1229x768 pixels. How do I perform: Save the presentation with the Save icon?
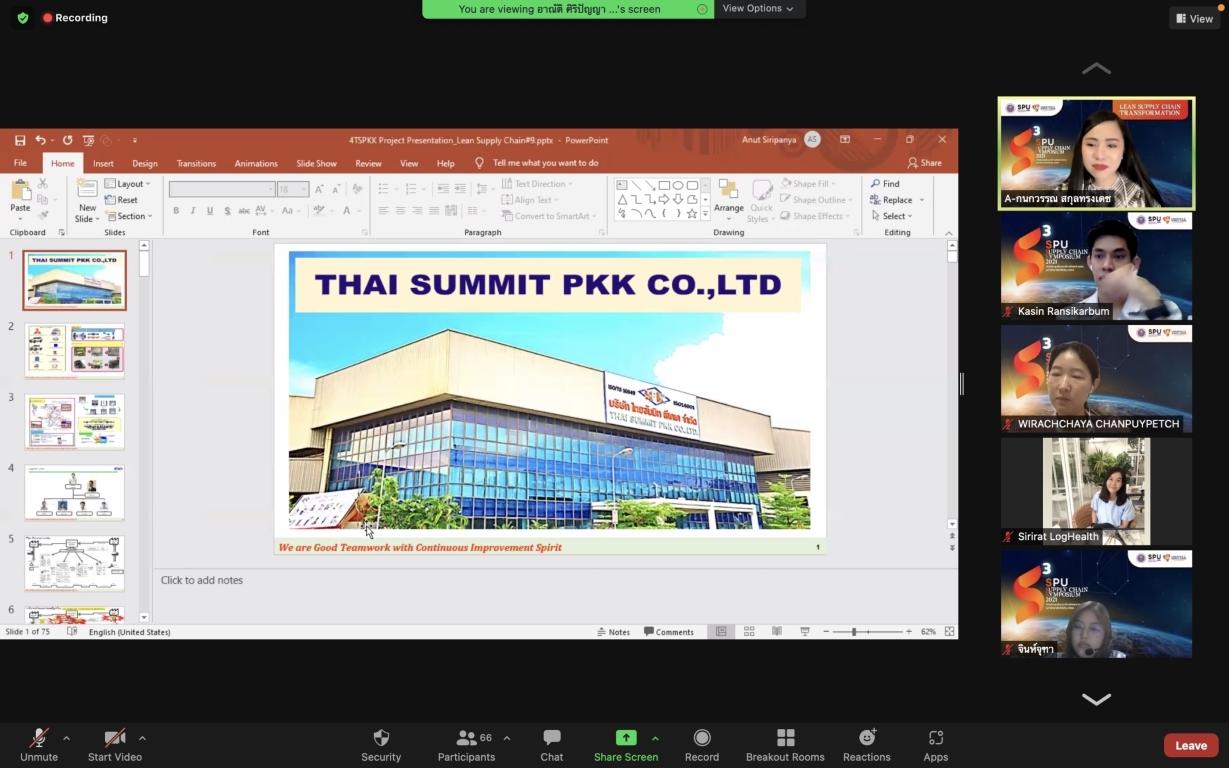pyautogui.click(x=20, y=140)
